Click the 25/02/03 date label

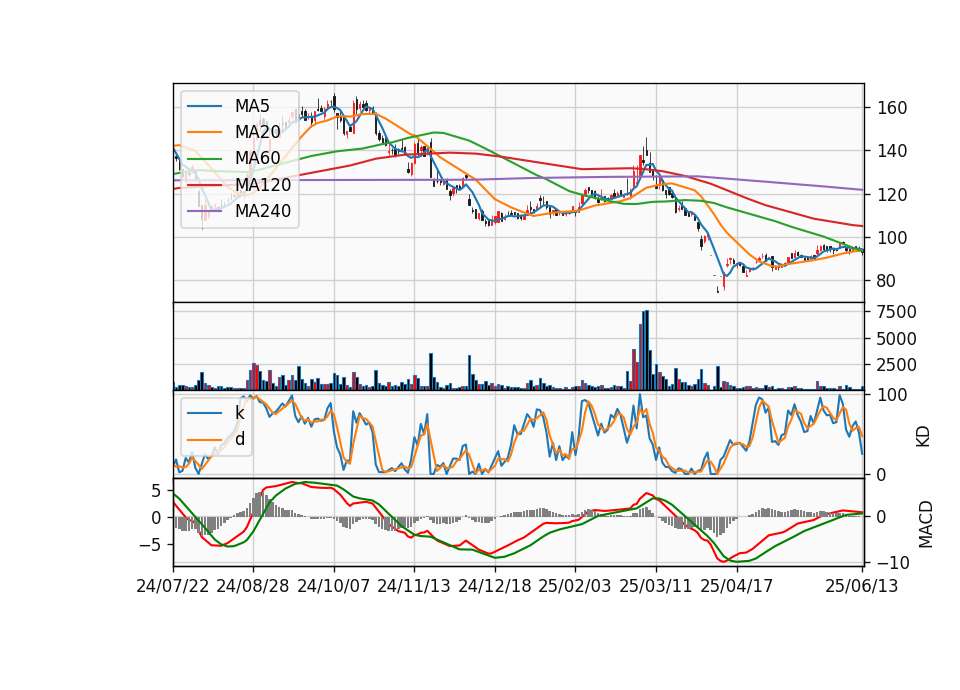(x=575, y=586)
